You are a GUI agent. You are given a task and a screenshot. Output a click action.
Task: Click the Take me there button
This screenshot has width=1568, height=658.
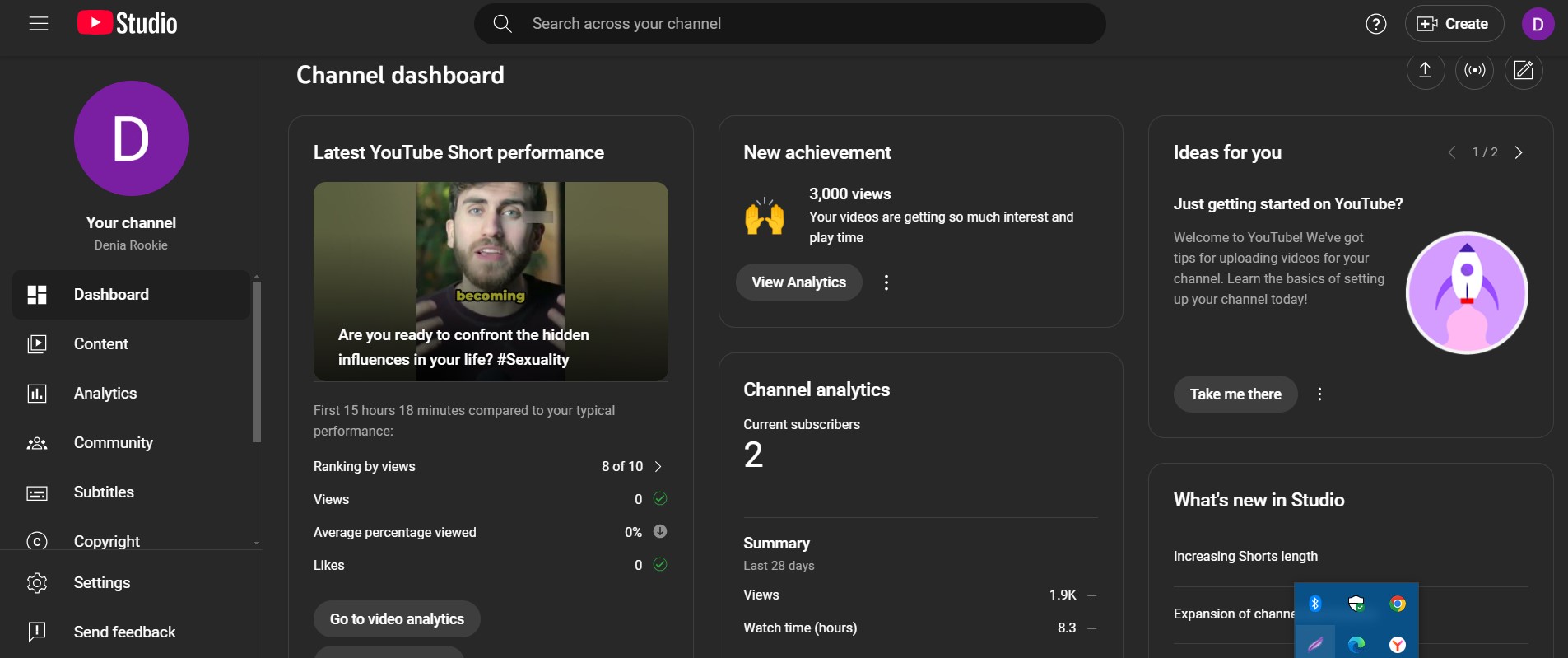click(1235, 394)
